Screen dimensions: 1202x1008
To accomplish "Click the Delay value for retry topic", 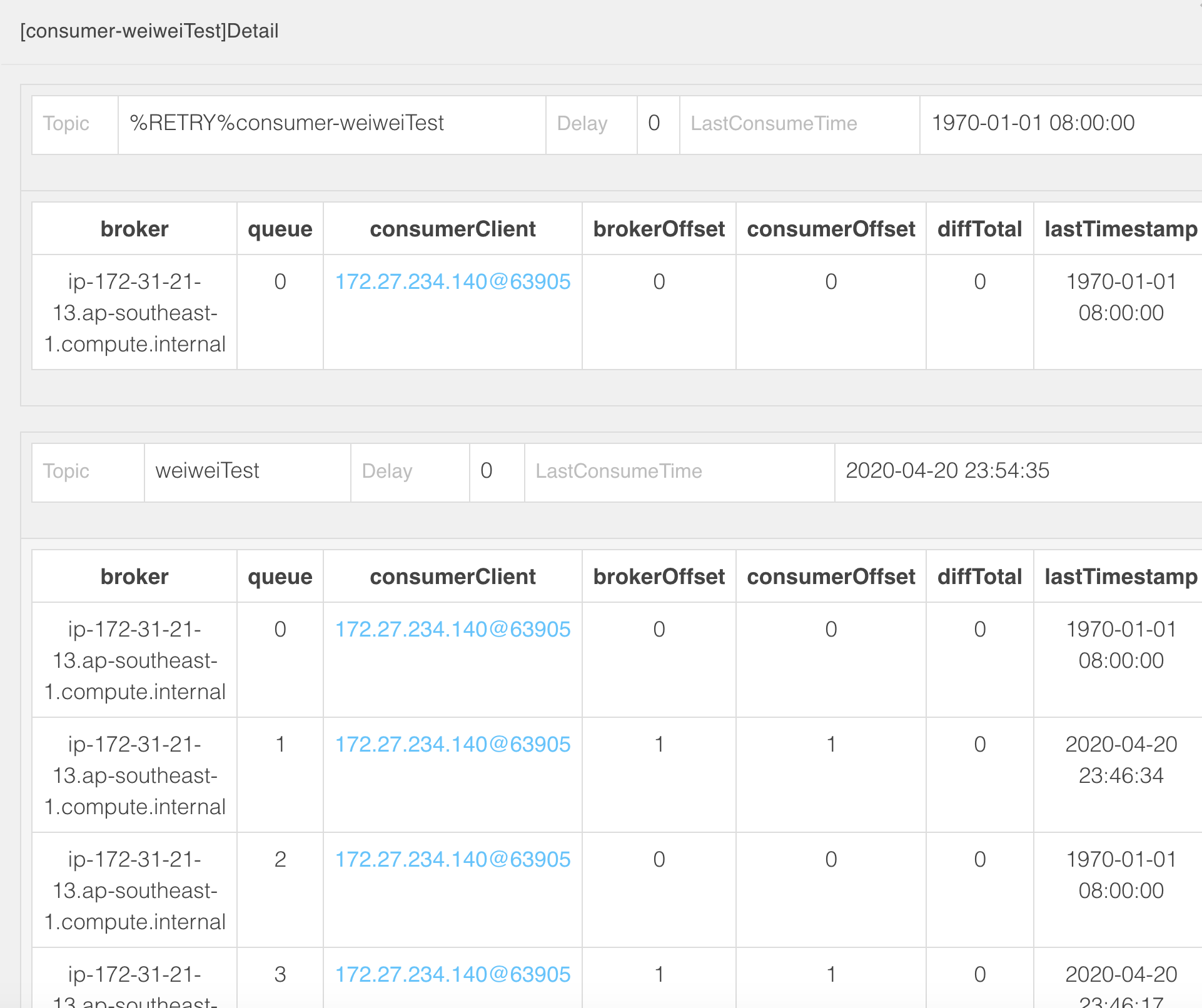I will coord(655,123).
